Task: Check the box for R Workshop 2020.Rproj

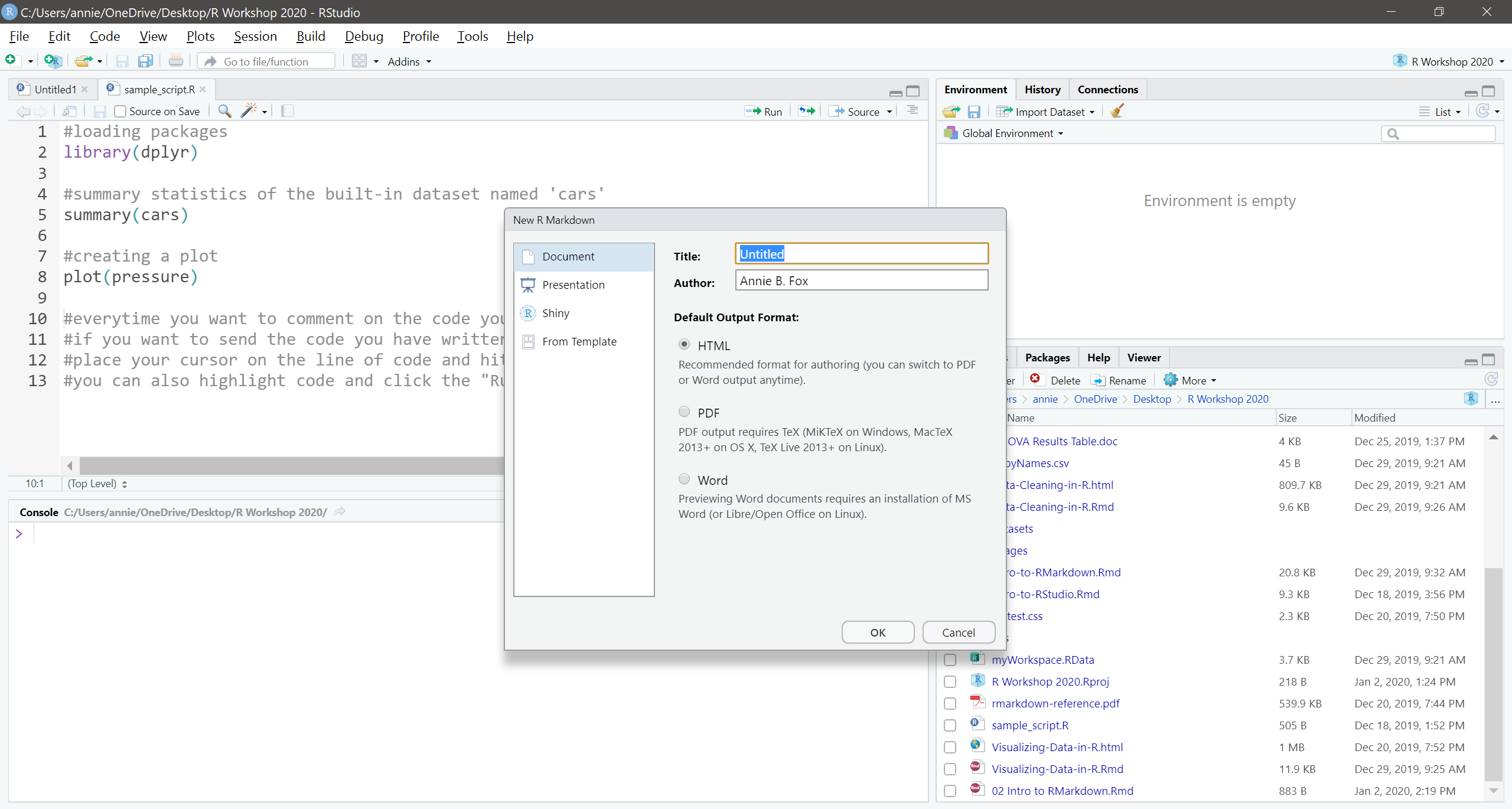Action: click(950, 682)
